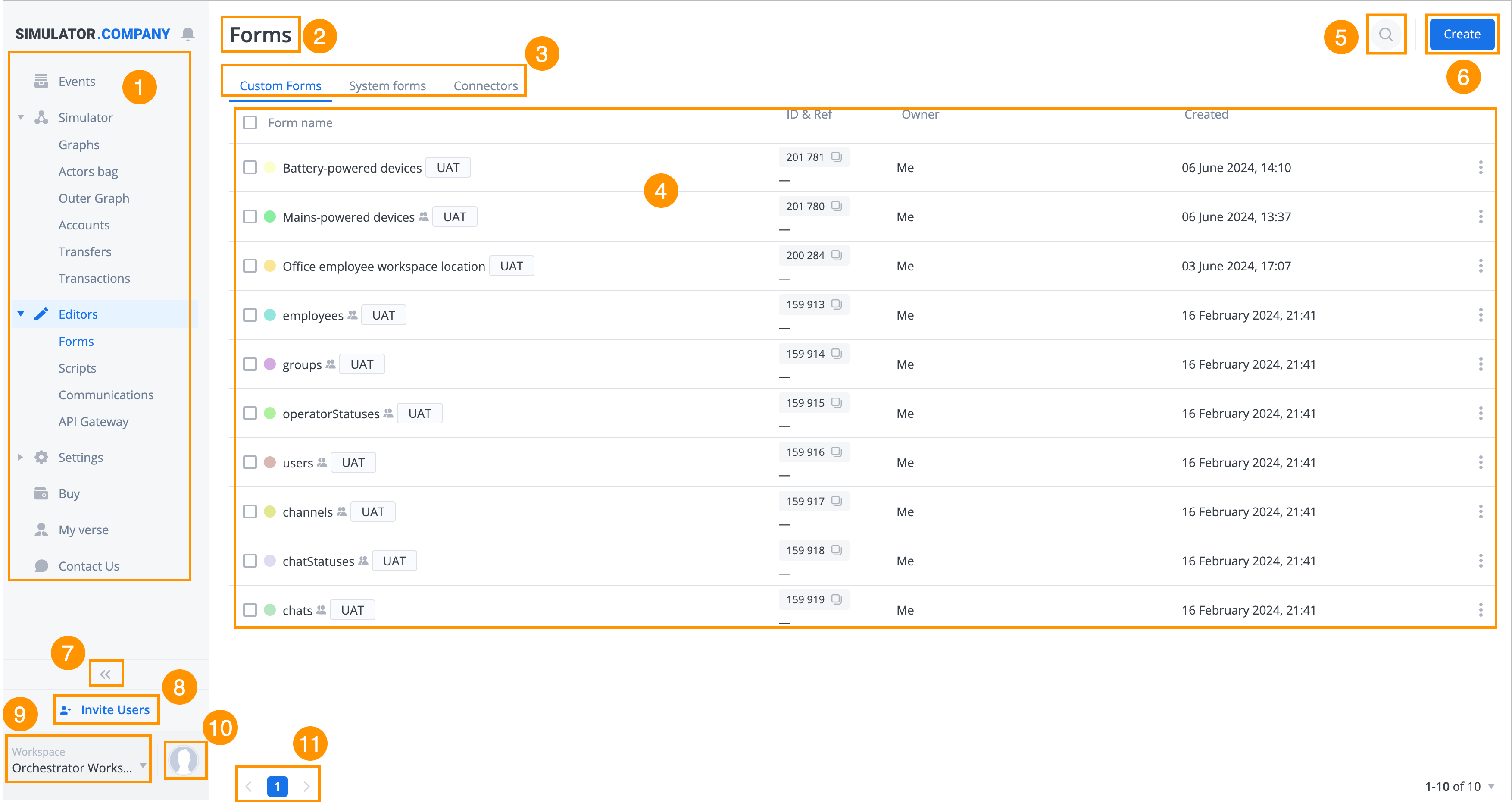Copy ID 201 781 with copy icon
This screenshot has width=1512, height=803.
837,157
